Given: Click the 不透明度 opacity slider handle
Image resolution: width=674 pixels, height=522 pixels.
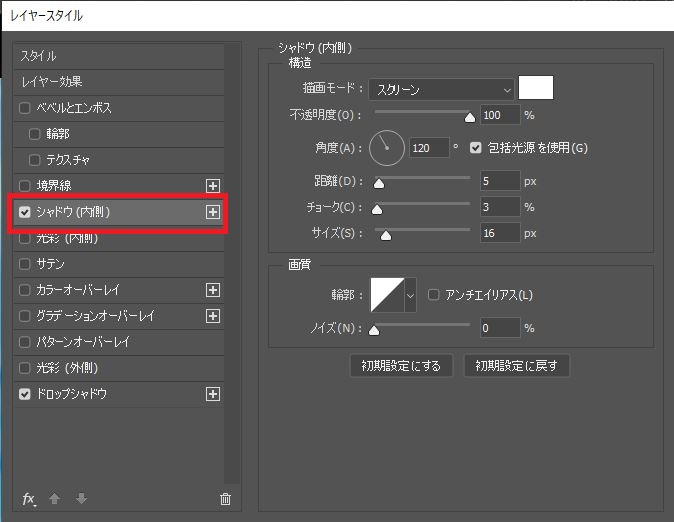Looking at the screenshot, I should point(470,118).
